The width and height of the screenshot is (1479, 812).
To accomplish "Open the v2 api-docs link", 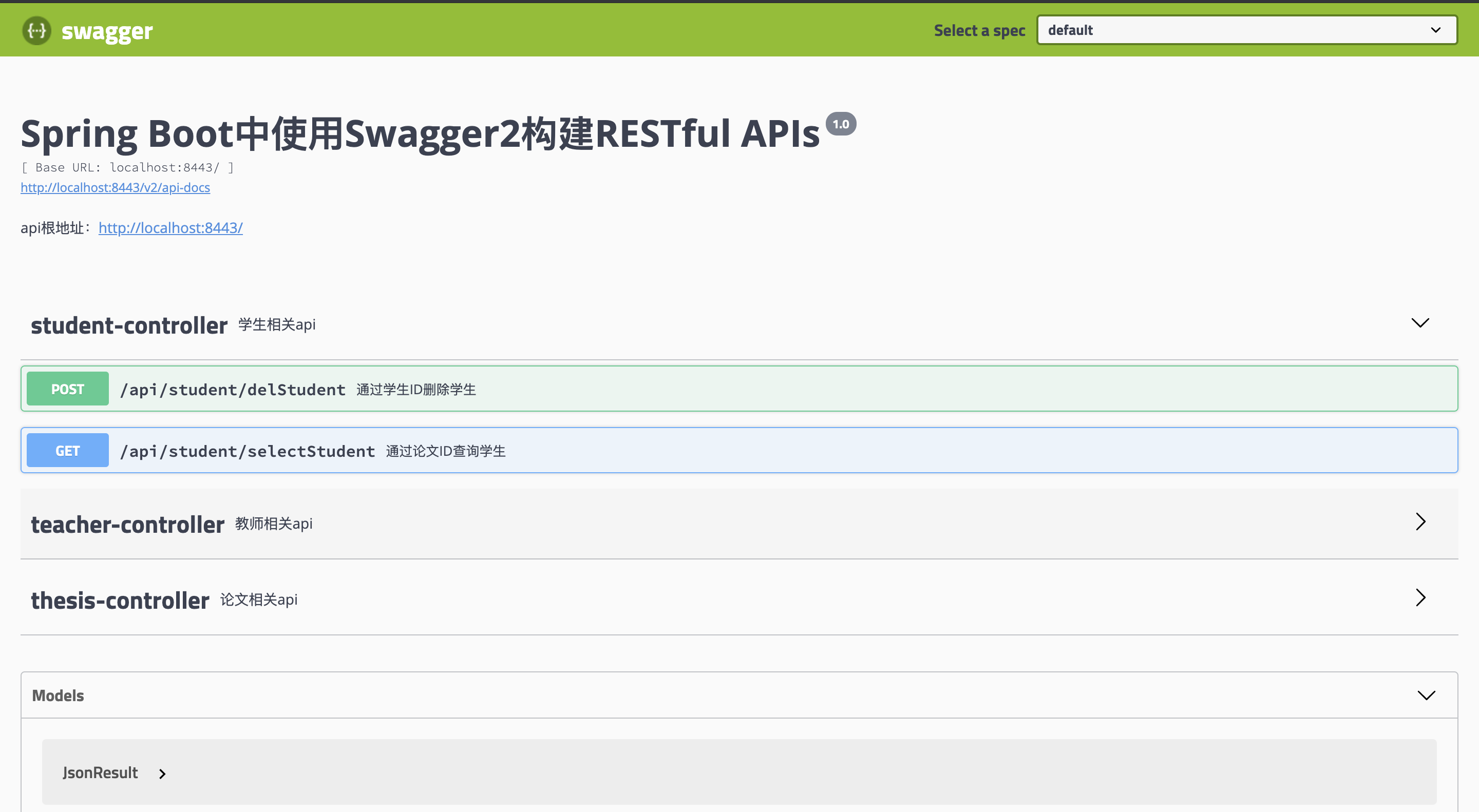I will (x=115, y=188).
